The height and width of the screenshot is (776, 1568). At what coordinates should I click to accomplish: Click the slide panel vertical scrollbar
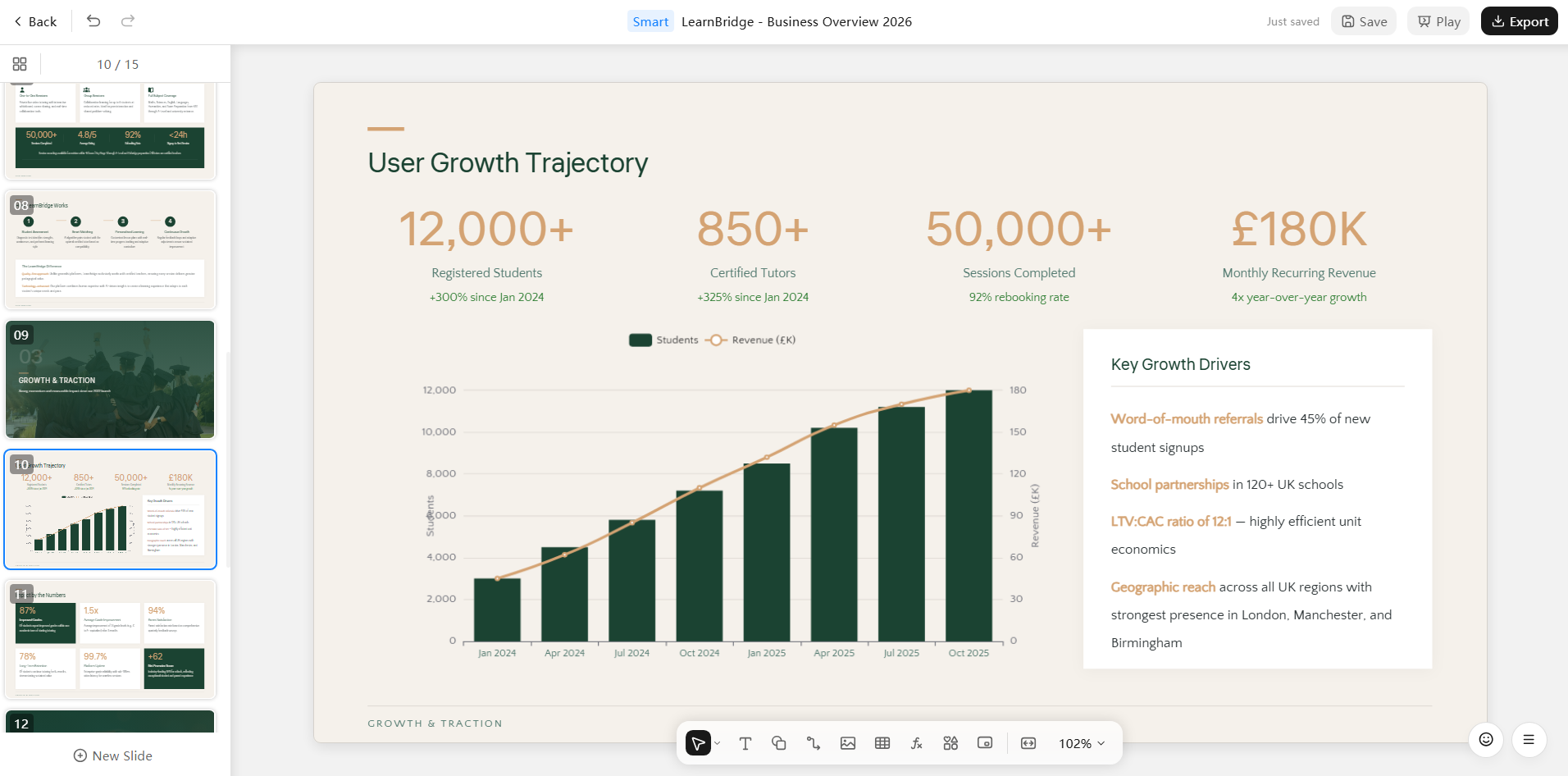[228, 459]
